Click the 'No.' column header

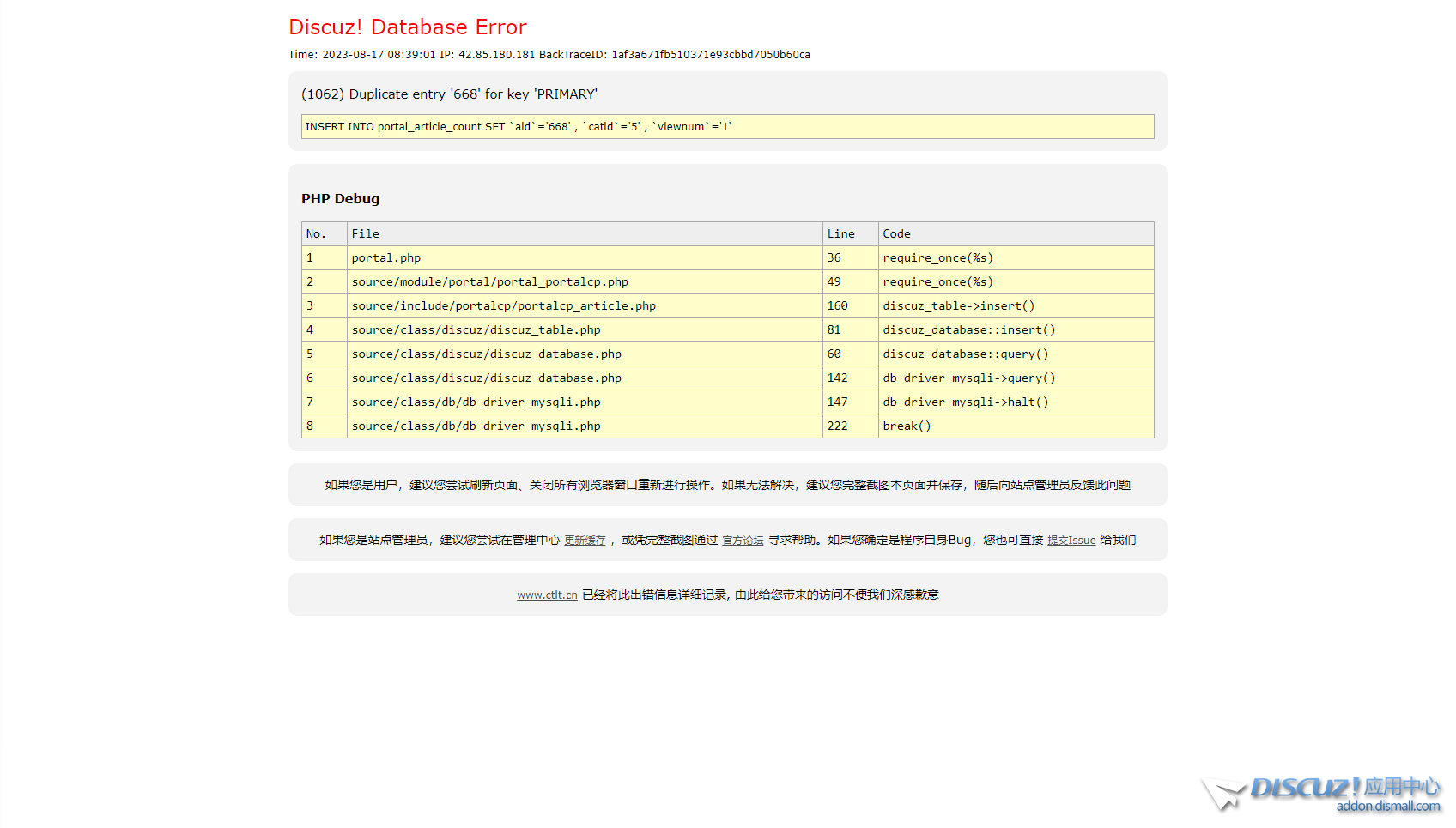tap(325, 234)
